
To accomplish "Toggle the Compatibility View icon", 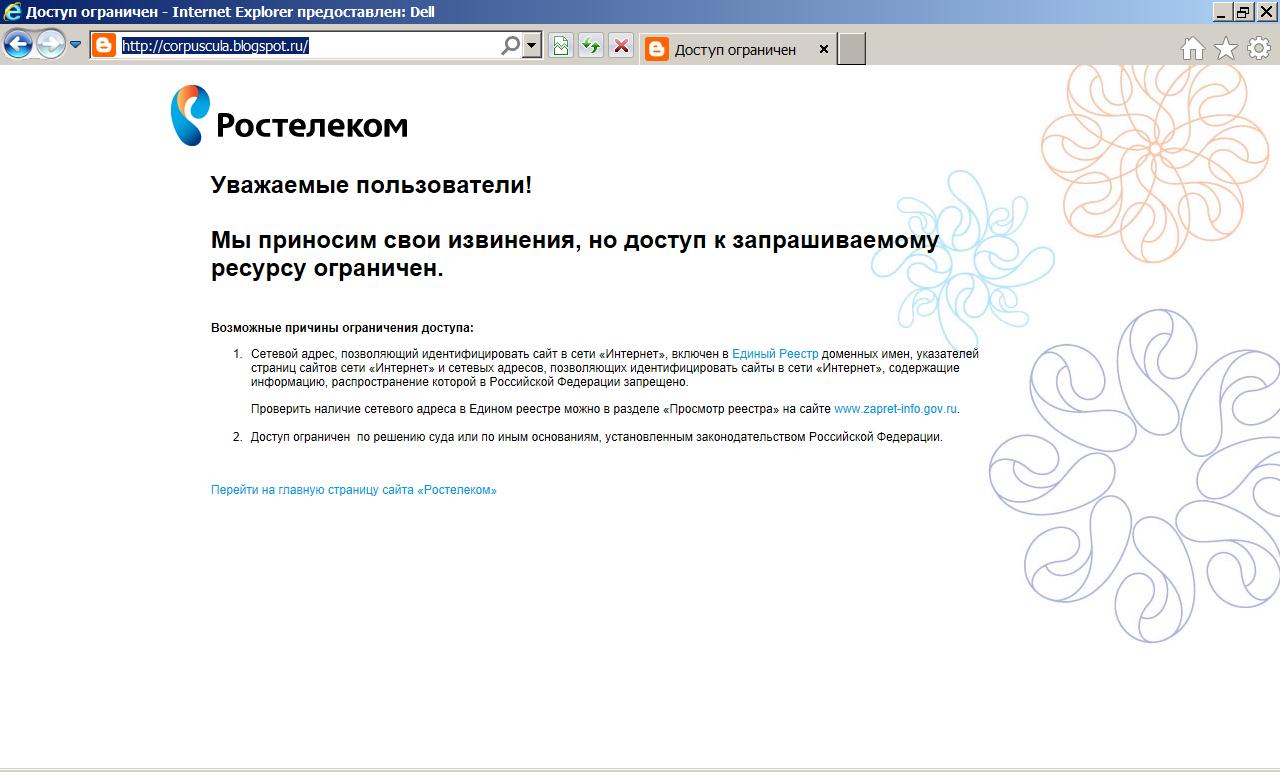I will pos(561,45).
